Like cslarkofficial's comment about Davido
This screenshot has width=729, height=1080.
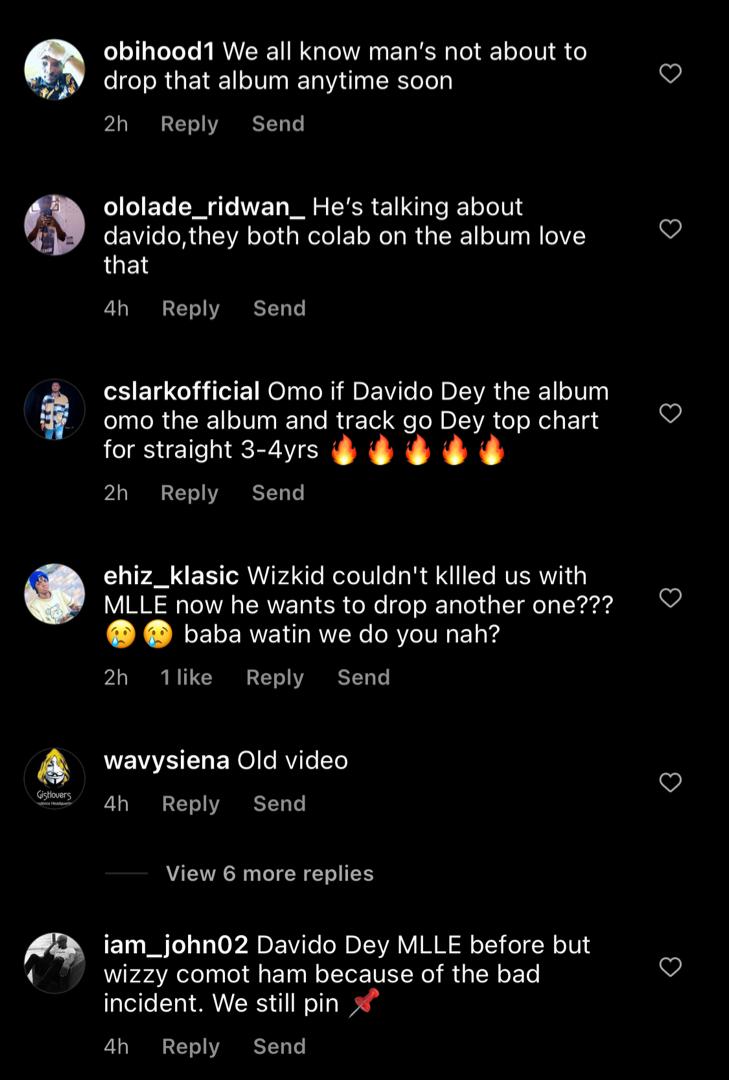tap(671, 413)
